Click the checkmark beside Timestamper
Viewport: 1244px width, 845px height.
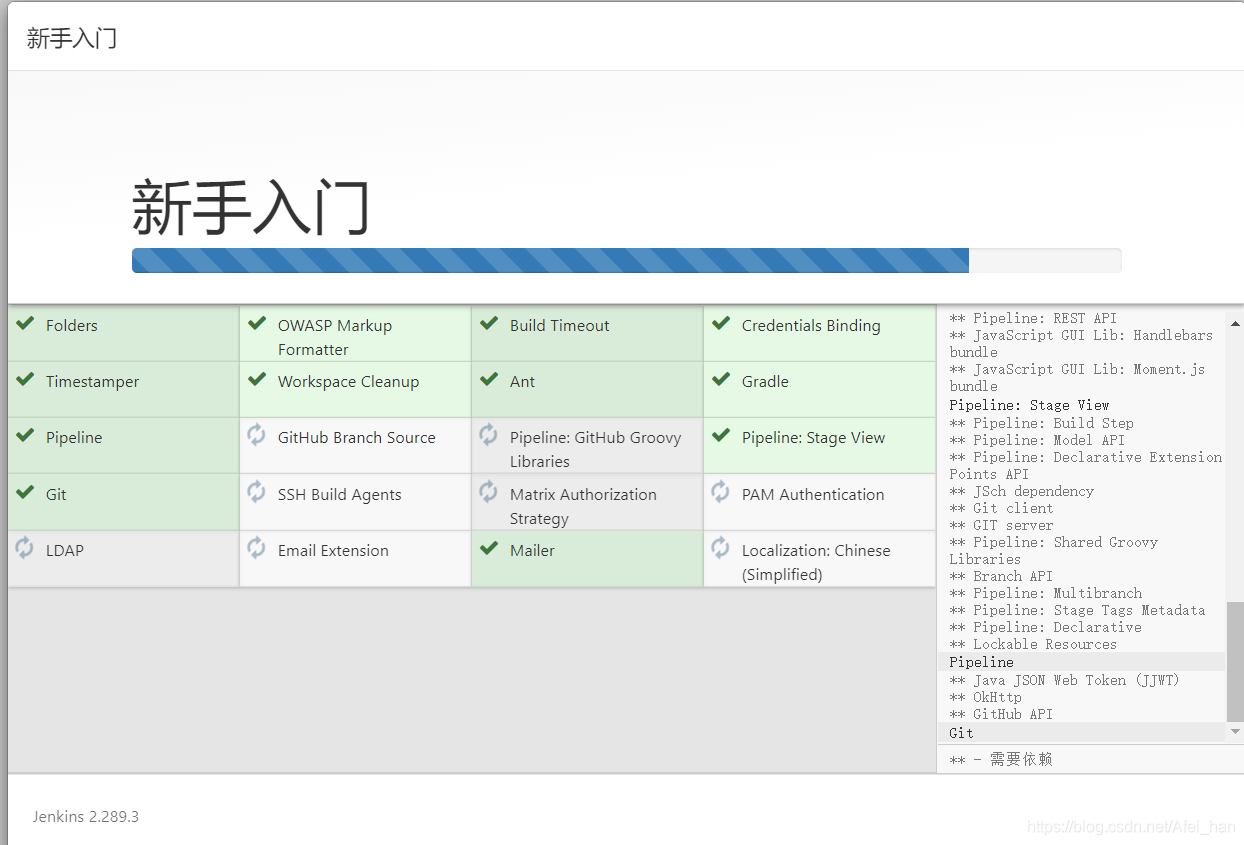click(x=25, y=380)
